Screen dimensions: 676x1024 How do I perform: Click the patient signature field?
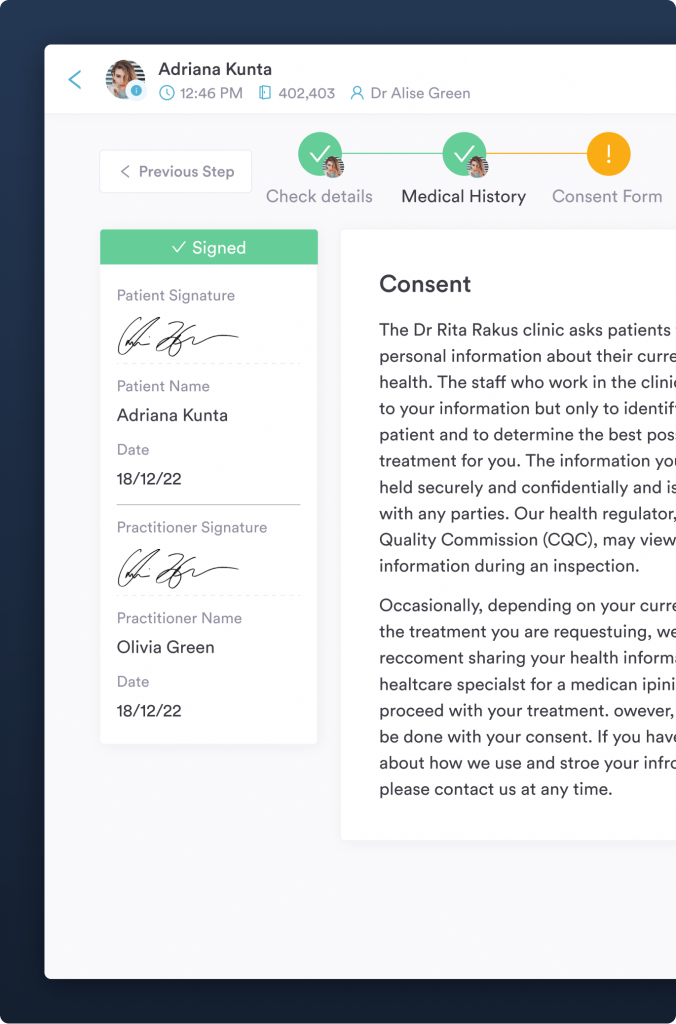point(178,337)
